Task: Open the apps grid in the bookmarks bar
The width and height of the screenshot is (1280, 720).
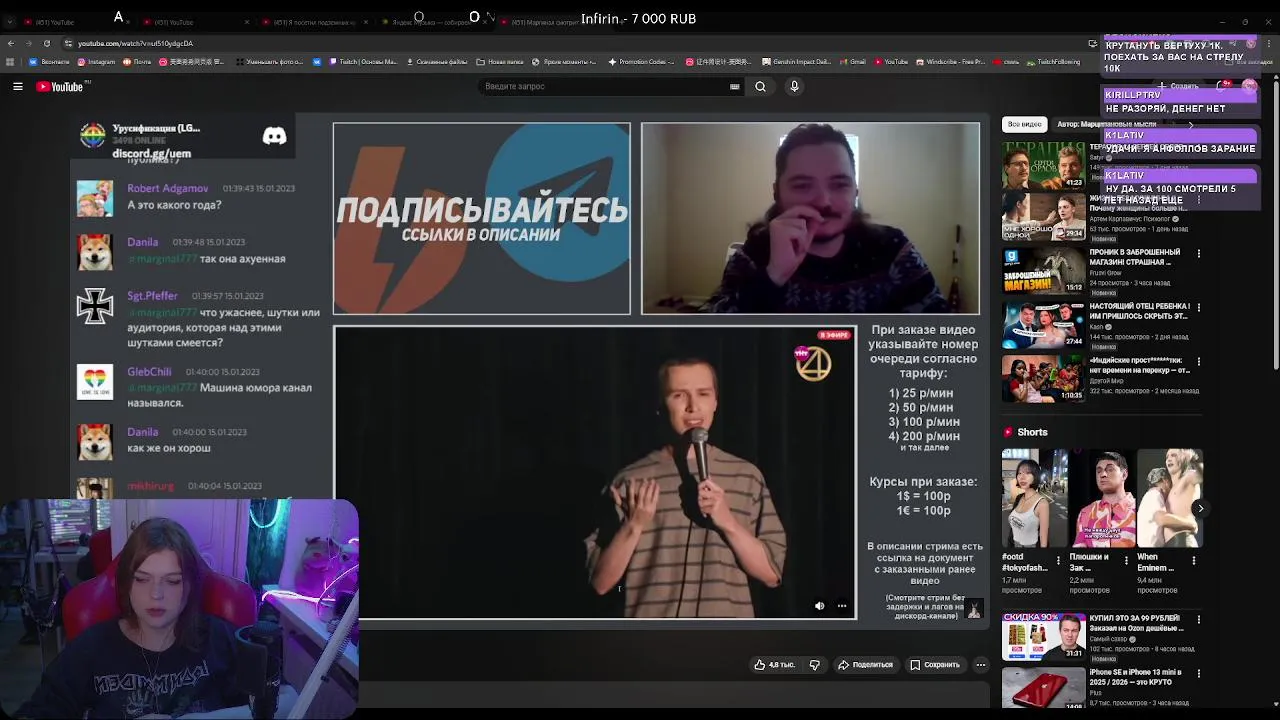Action: click(11, 62)
